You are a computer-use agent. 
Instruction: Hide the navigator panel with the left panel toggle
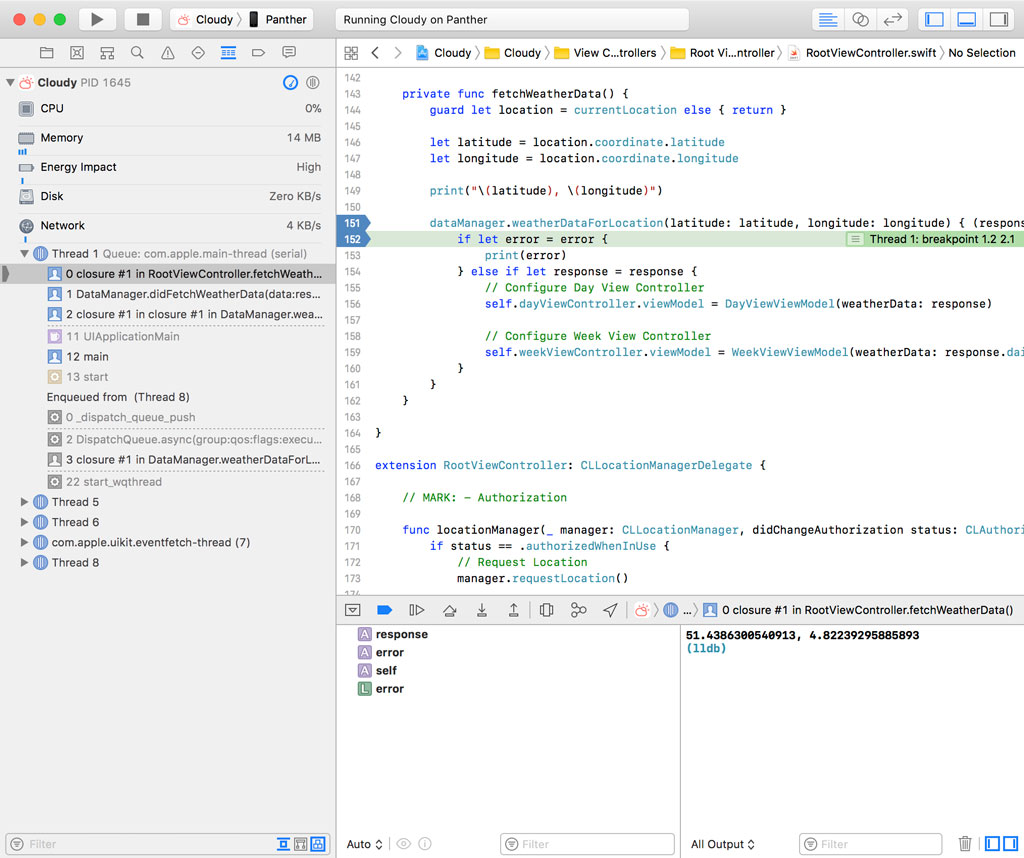pyautogui.click(x=933, y=18)
